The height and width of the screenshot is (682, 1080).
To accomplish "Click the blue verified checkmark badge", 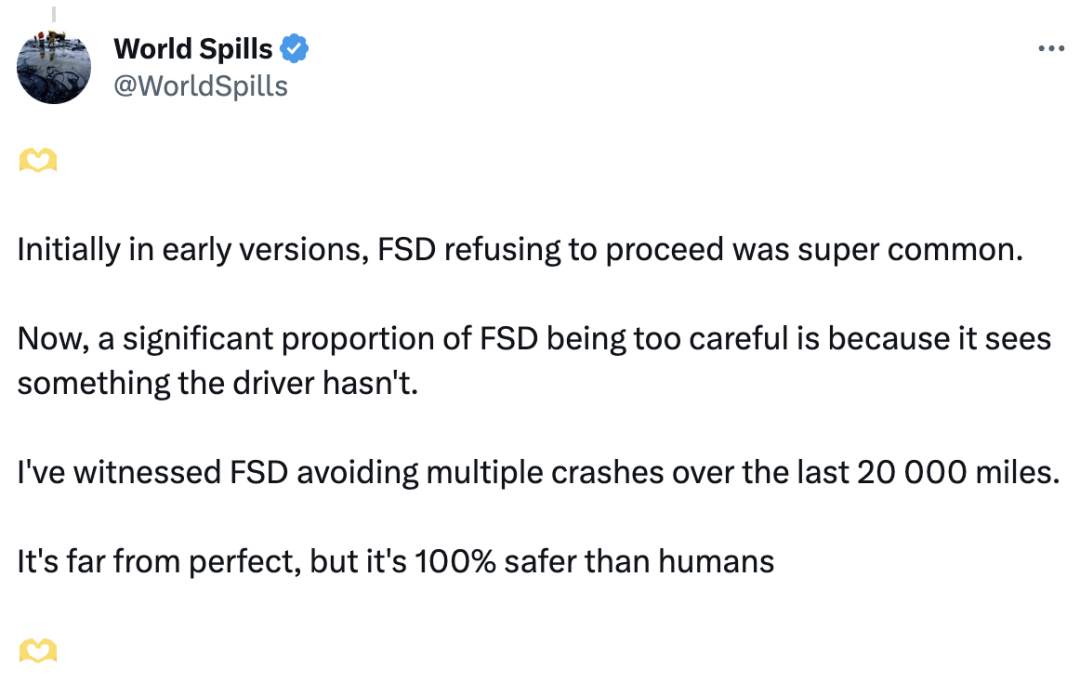I will [x=295, y=49].
